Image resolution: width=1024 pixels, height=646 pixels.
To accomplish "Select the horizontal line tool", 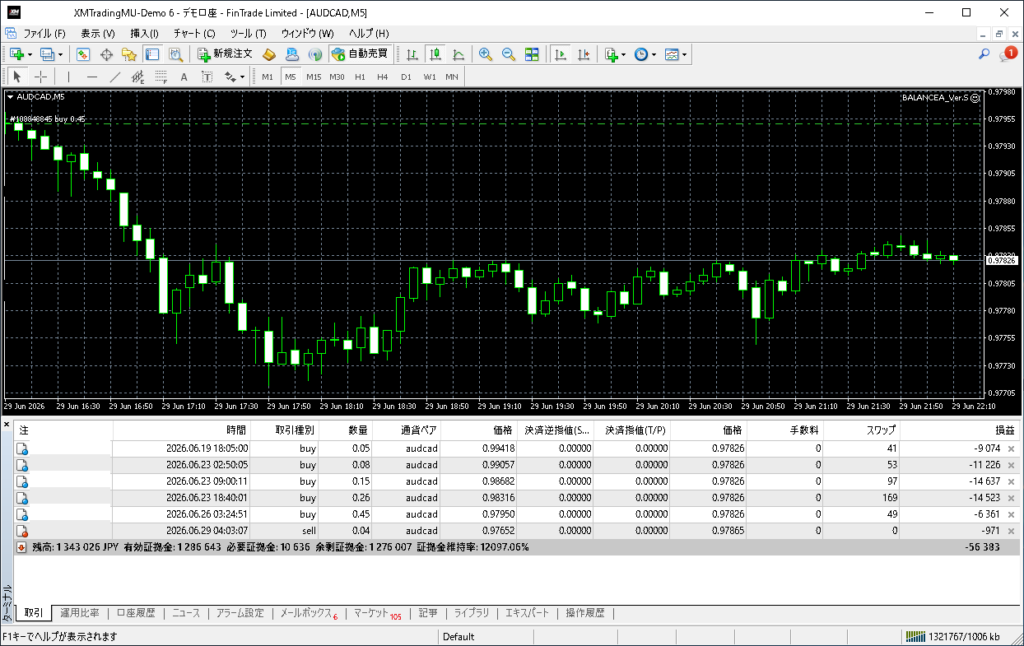I will 91,76.
